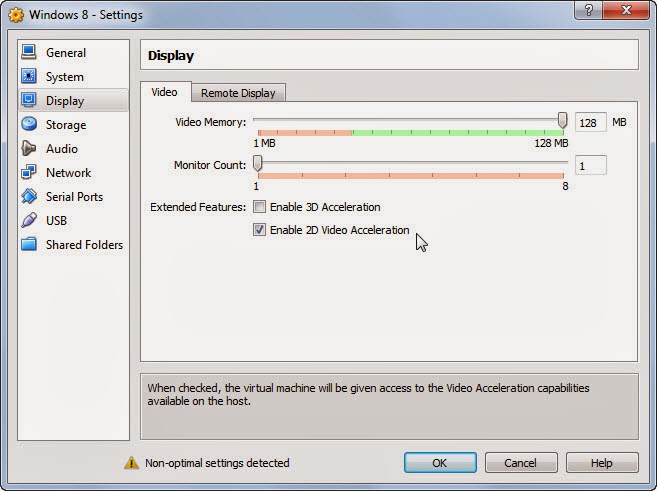The height and width of the screenshot is (491, 657).
Task: Open the System settings page
Action: [74, 77]
